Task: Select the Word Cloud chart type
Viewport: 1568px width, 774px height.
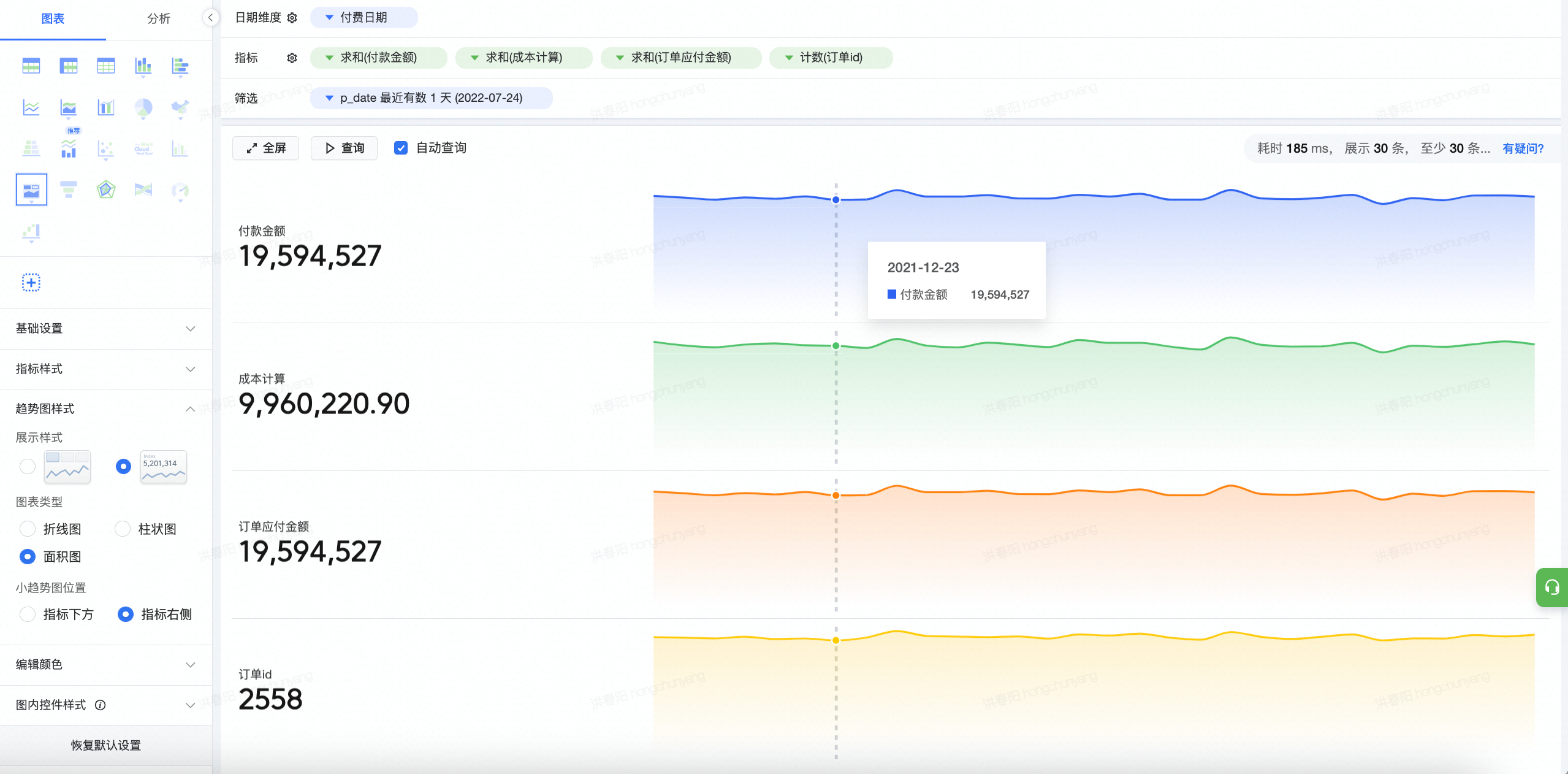Action: 143,148
